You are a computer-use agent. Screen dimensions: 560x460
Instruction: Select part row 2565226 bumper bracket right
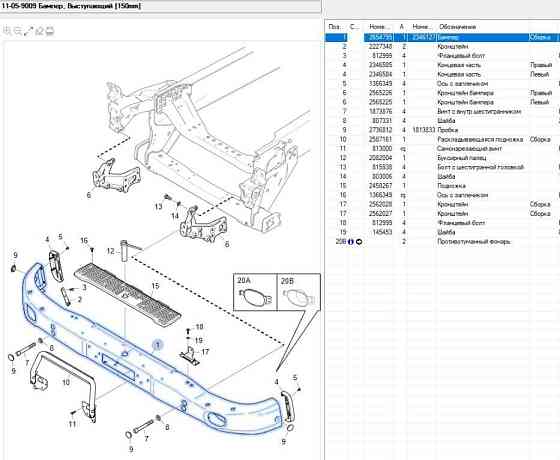tap(442, 93)
